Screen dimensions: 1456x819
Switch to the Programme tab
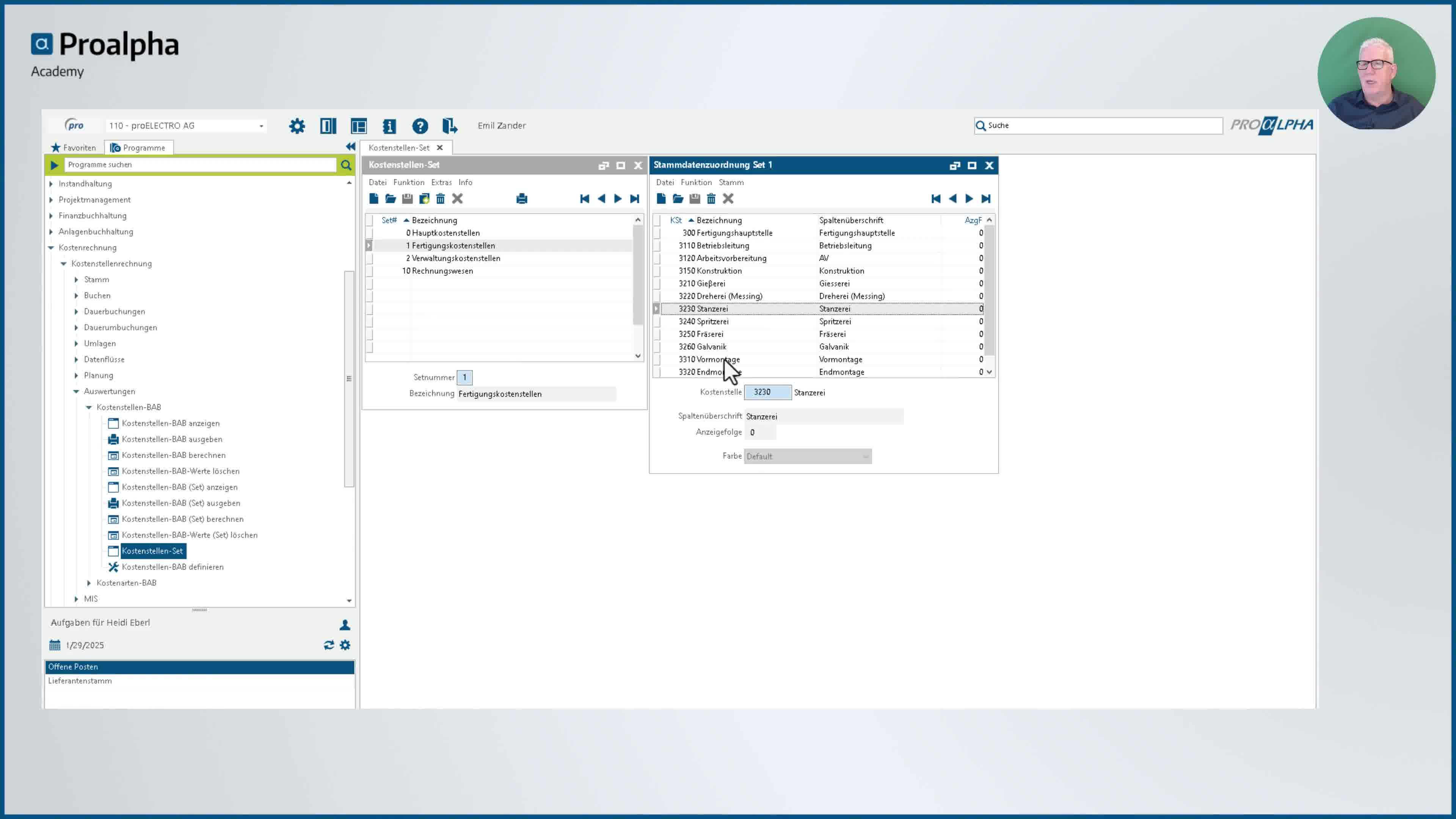point(138,147)
